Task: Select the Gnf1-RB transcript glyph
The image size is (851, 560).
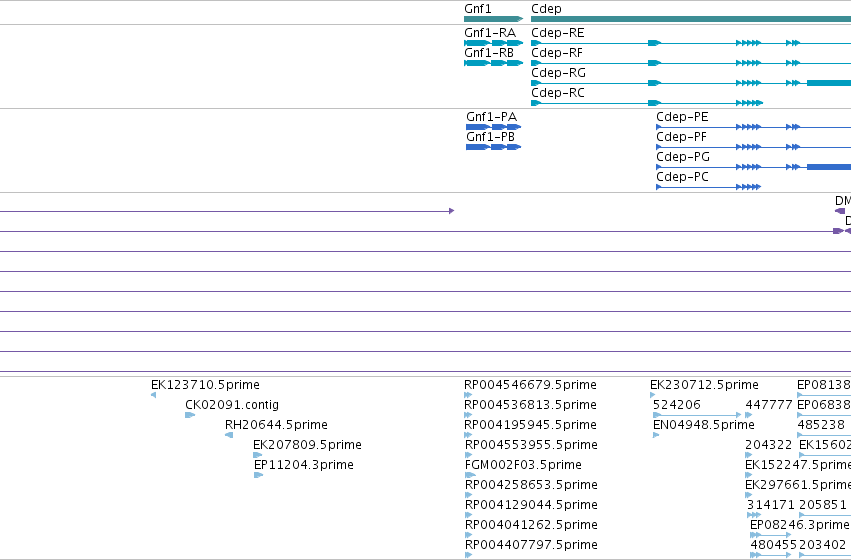Action: pyautogui.click(x=493, y=63)
